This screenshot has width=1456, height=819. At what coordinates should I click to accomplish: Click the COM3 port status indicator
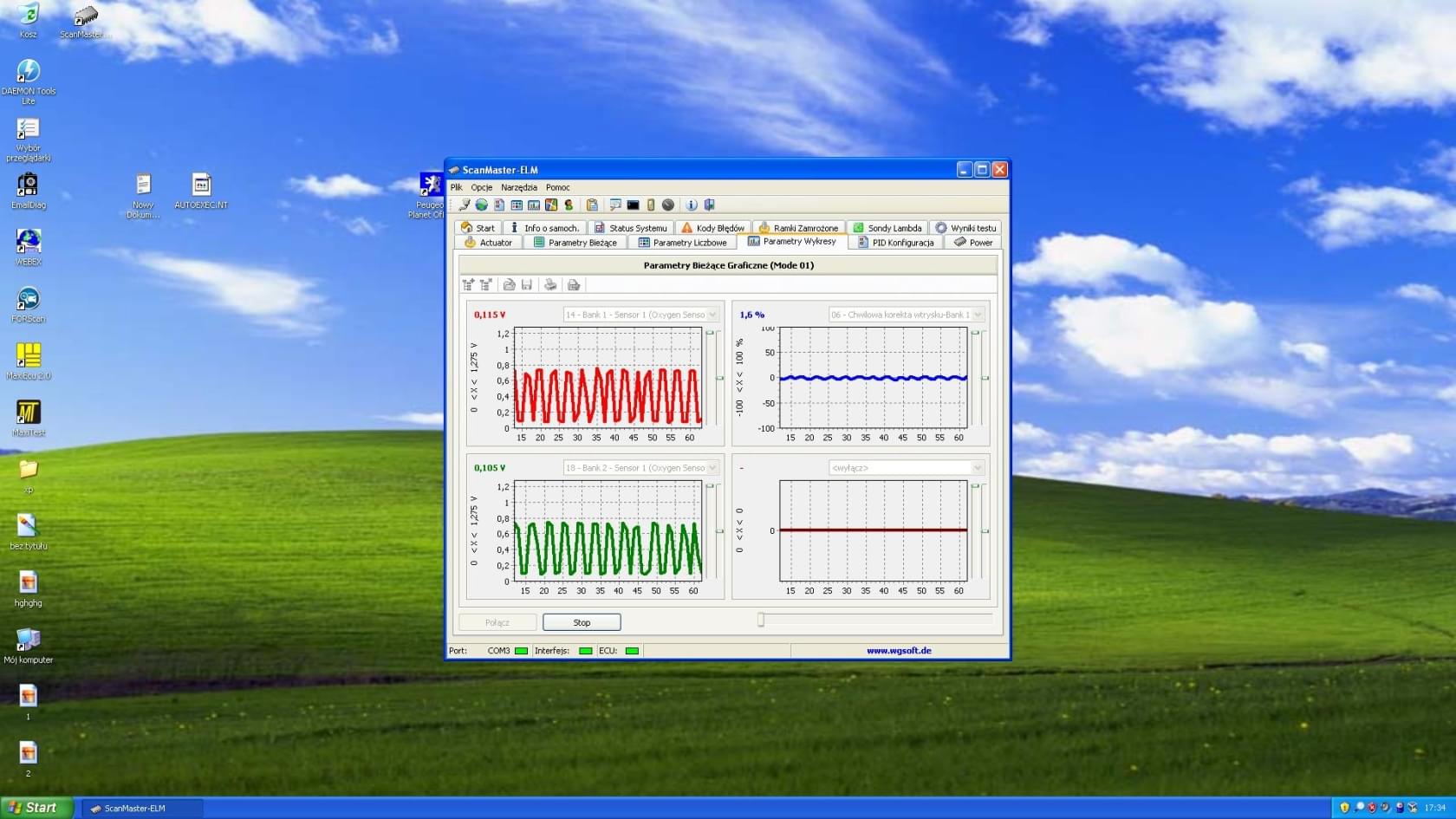[x=521, y=651]
